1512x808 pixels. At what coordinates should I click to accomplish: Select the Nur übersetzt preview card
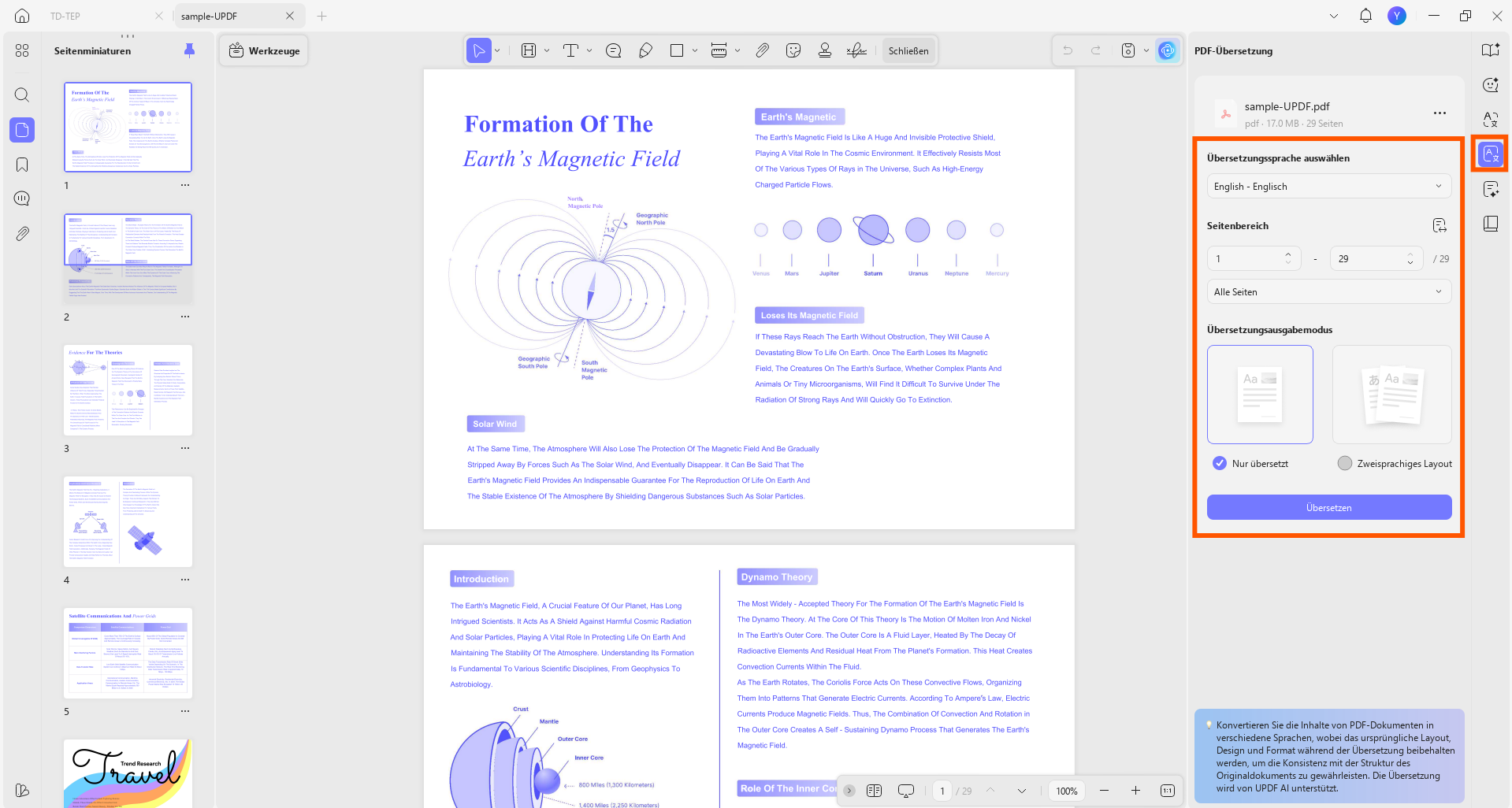[1260, 395]
